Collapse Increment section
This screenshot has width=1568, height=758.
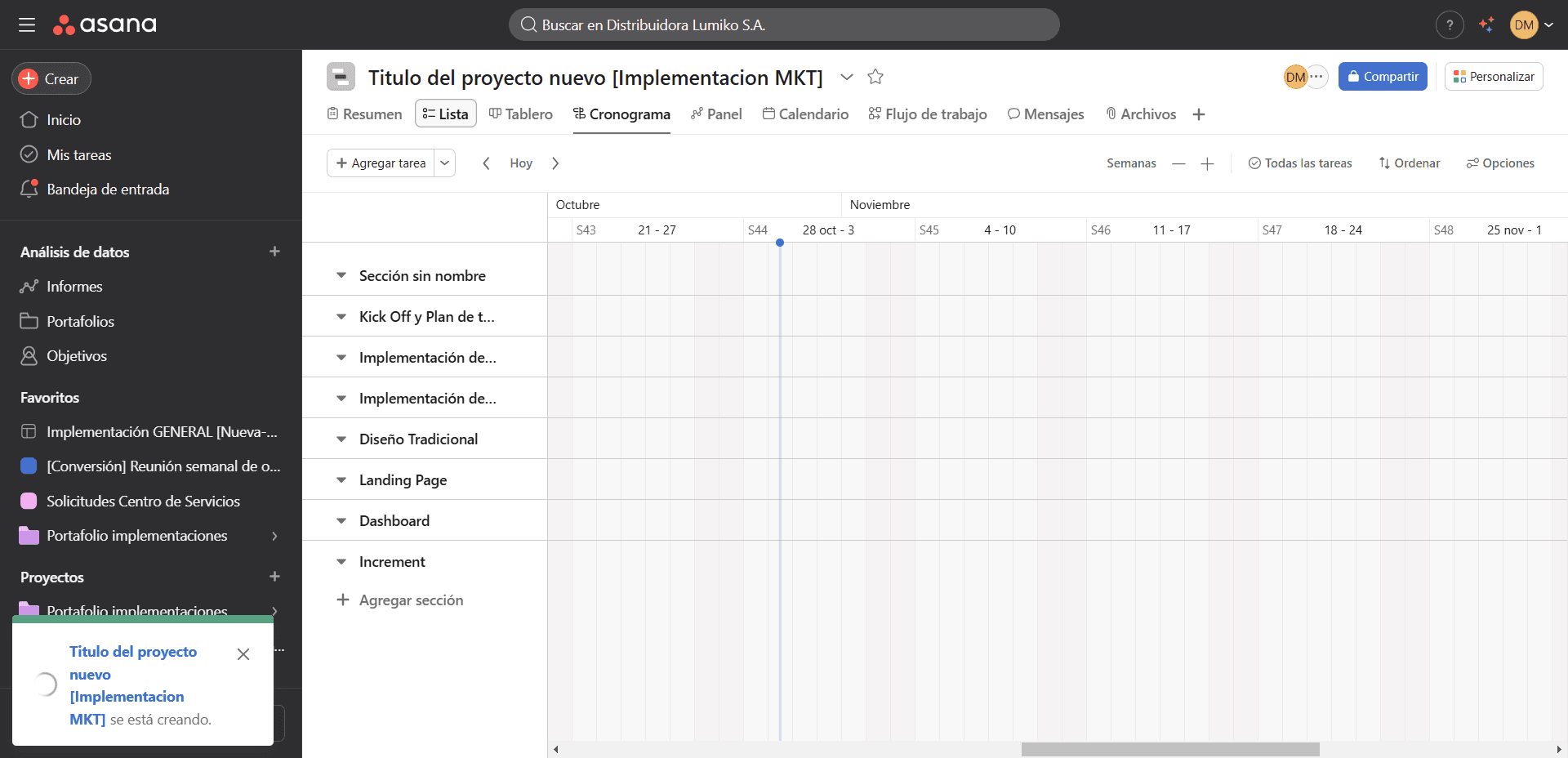341,562
